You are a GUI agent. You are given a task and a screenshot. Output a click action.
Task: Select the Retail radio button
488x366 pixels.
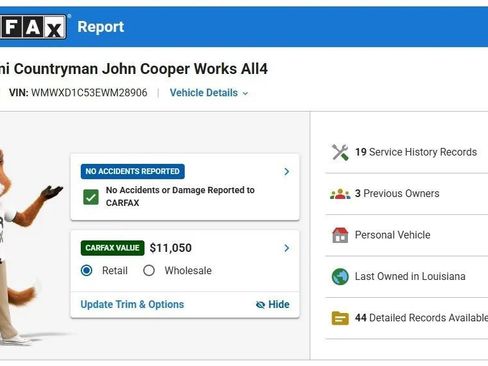pos(87,270)
